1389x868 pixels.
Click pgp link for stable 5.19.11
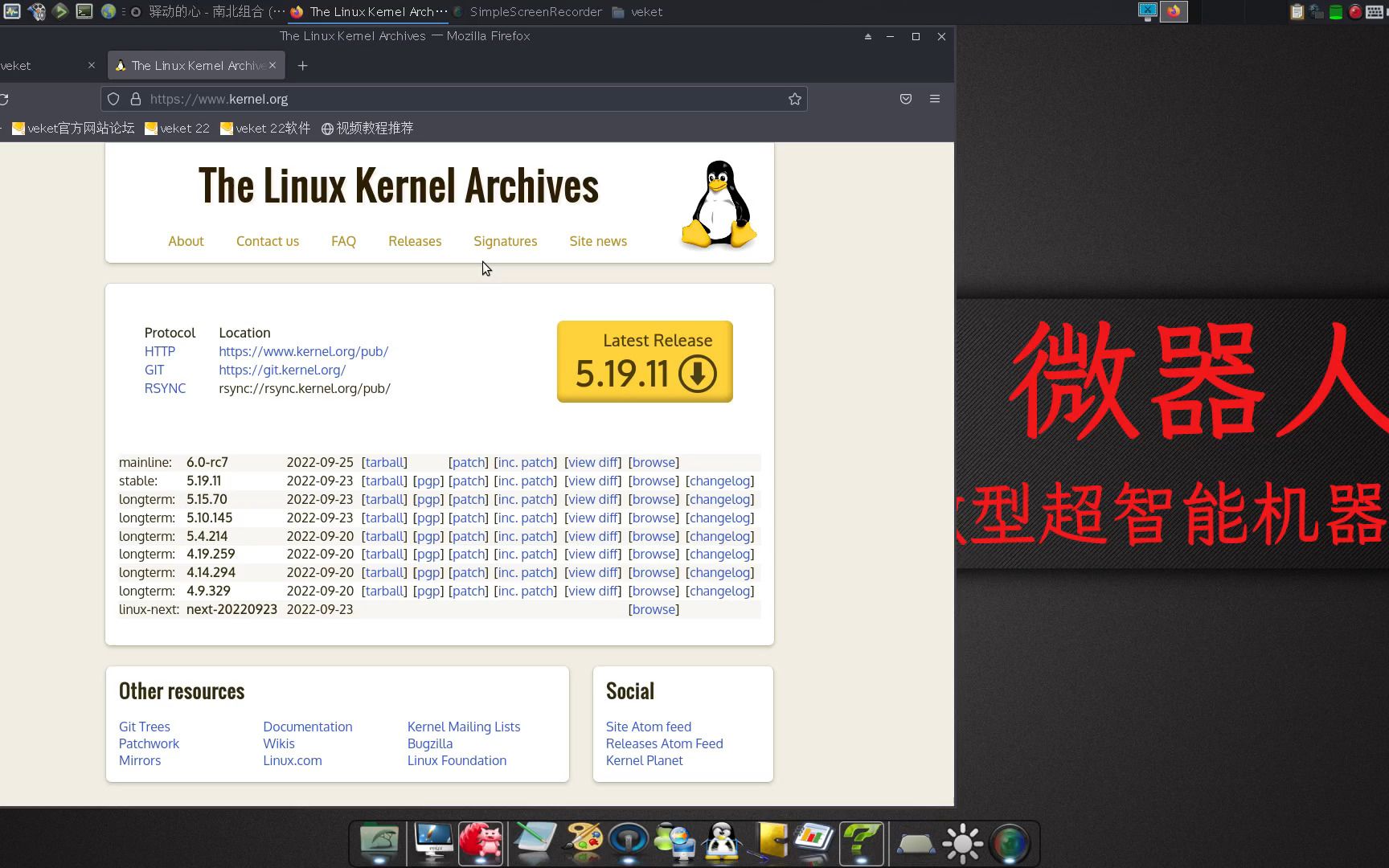[428, 481]
